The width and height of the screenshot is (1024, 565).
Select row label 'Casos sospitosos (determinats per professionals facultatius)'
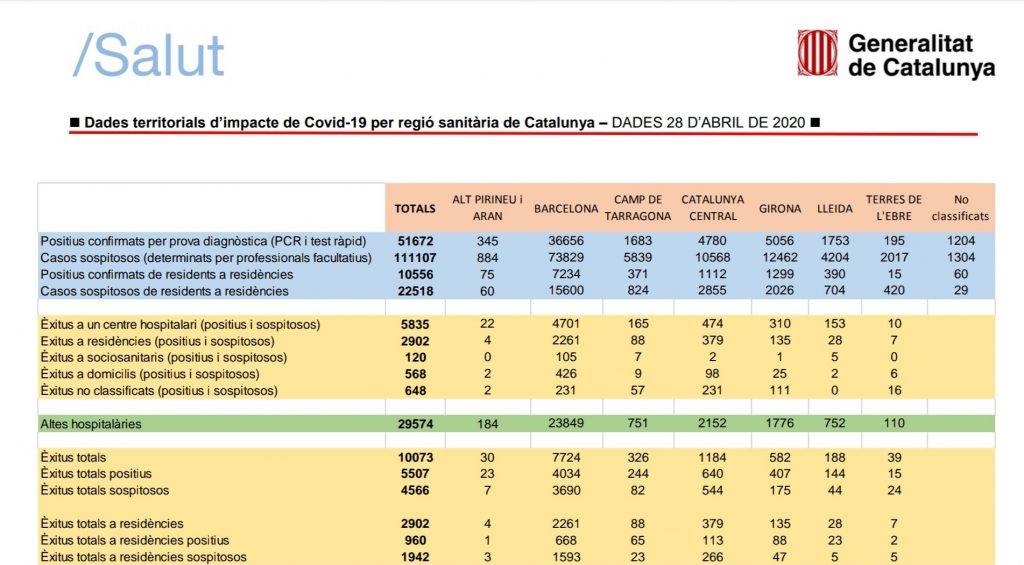(x=206, y=258)
